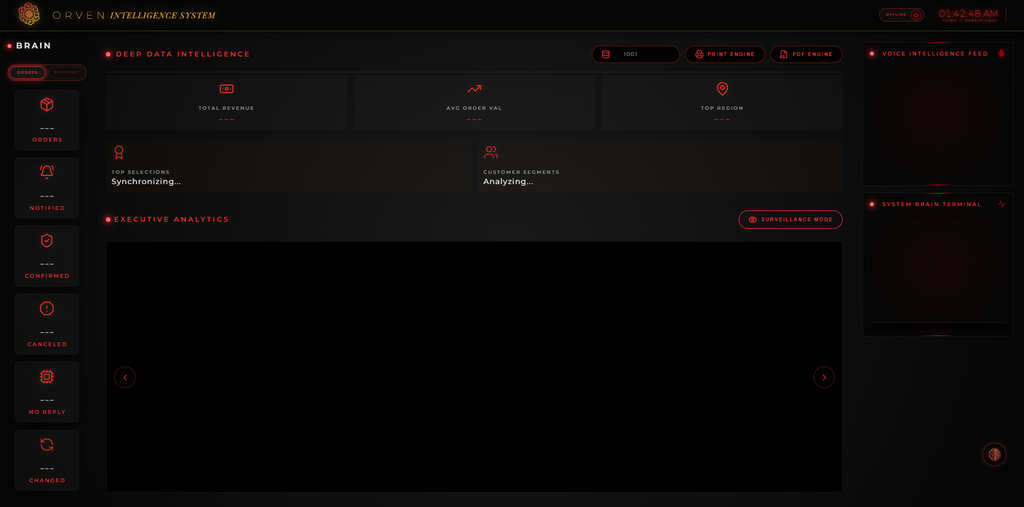The height and width of the screenshot is (507, 1024).
Task: Click the Avg Order Val label
Action: coord(474,108)
